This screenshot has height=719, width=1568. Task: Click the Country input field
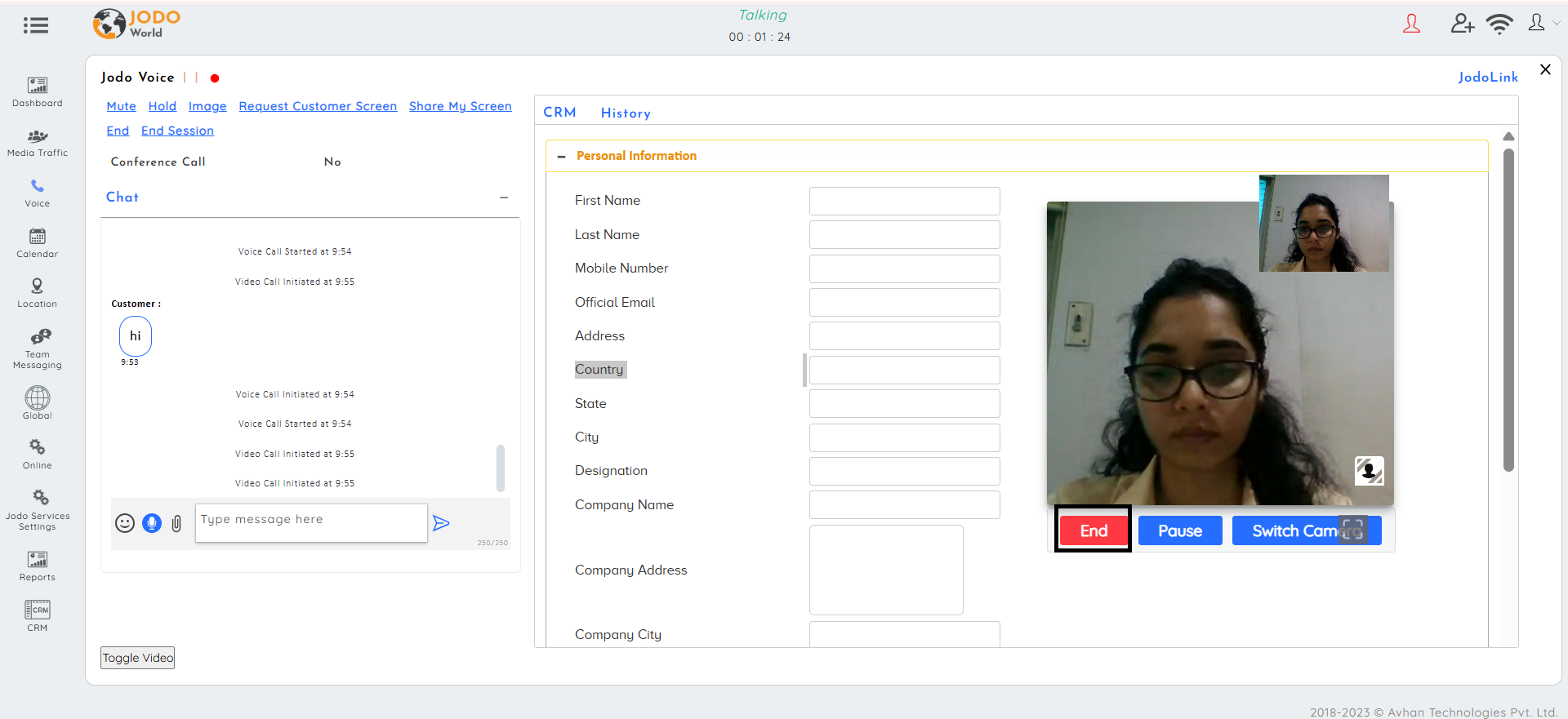pos(905,370)
